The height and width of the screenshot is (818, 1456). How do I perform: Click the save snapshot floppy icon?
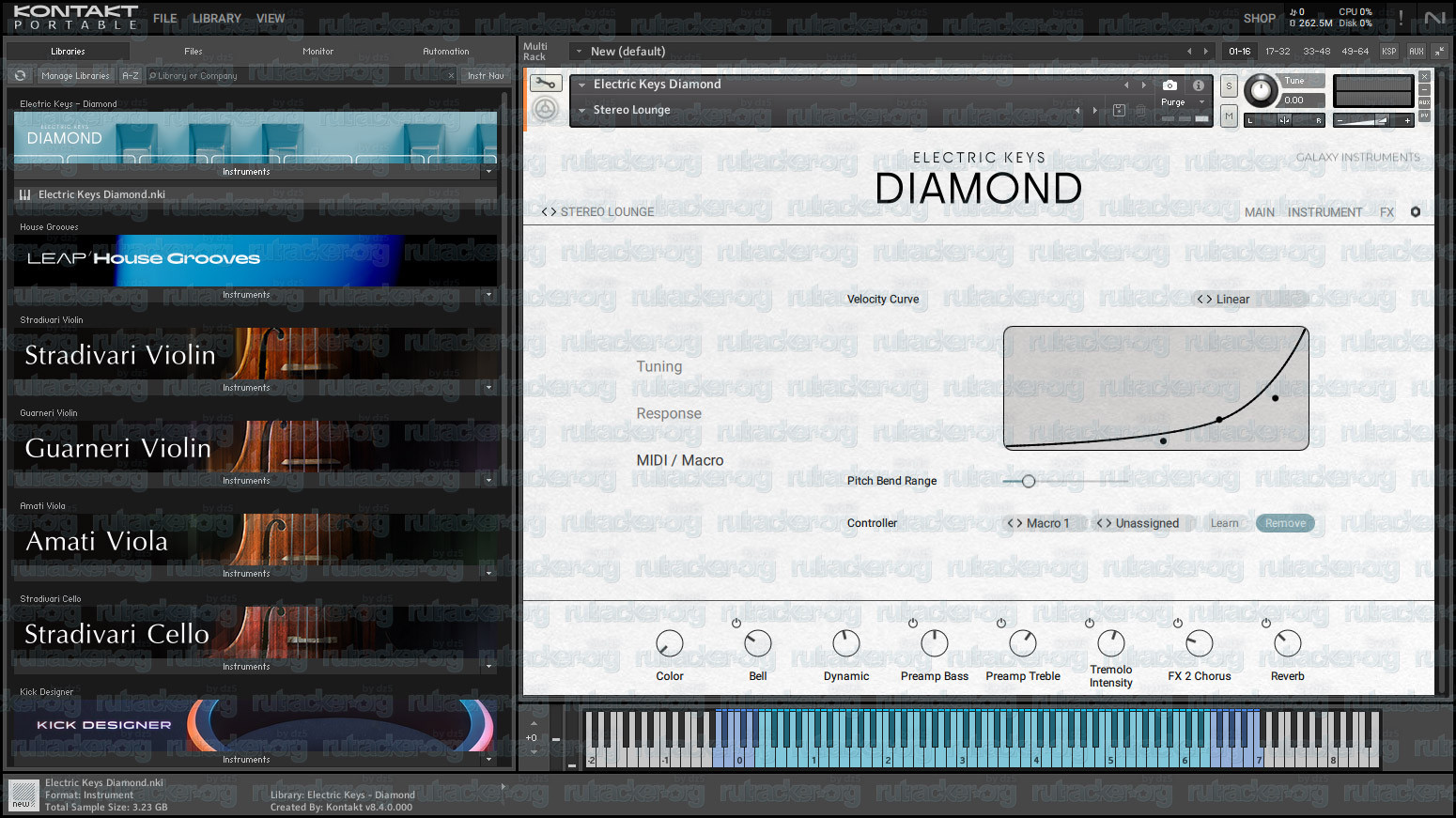pos(1119,110)
